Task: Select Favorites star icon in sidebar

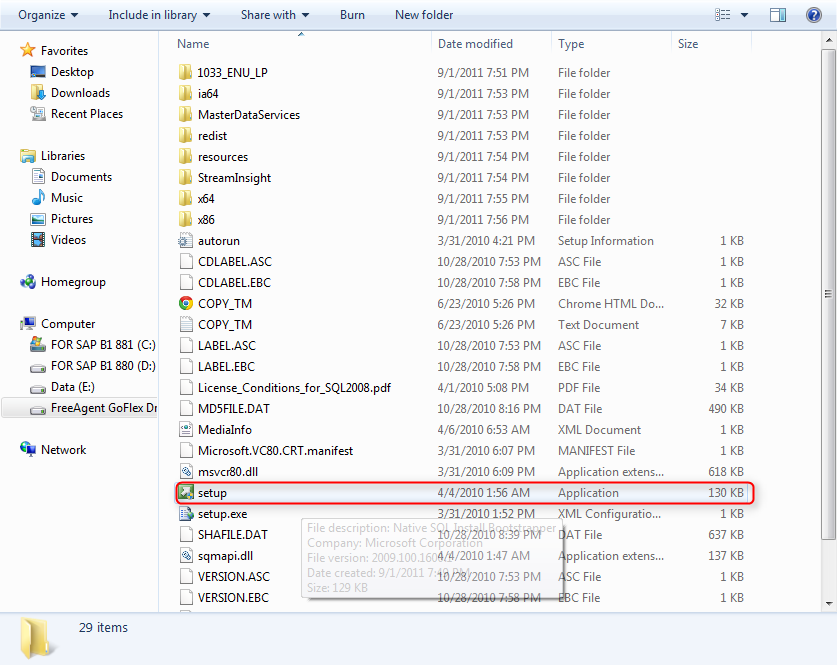Action: click(x=28, y=50)
